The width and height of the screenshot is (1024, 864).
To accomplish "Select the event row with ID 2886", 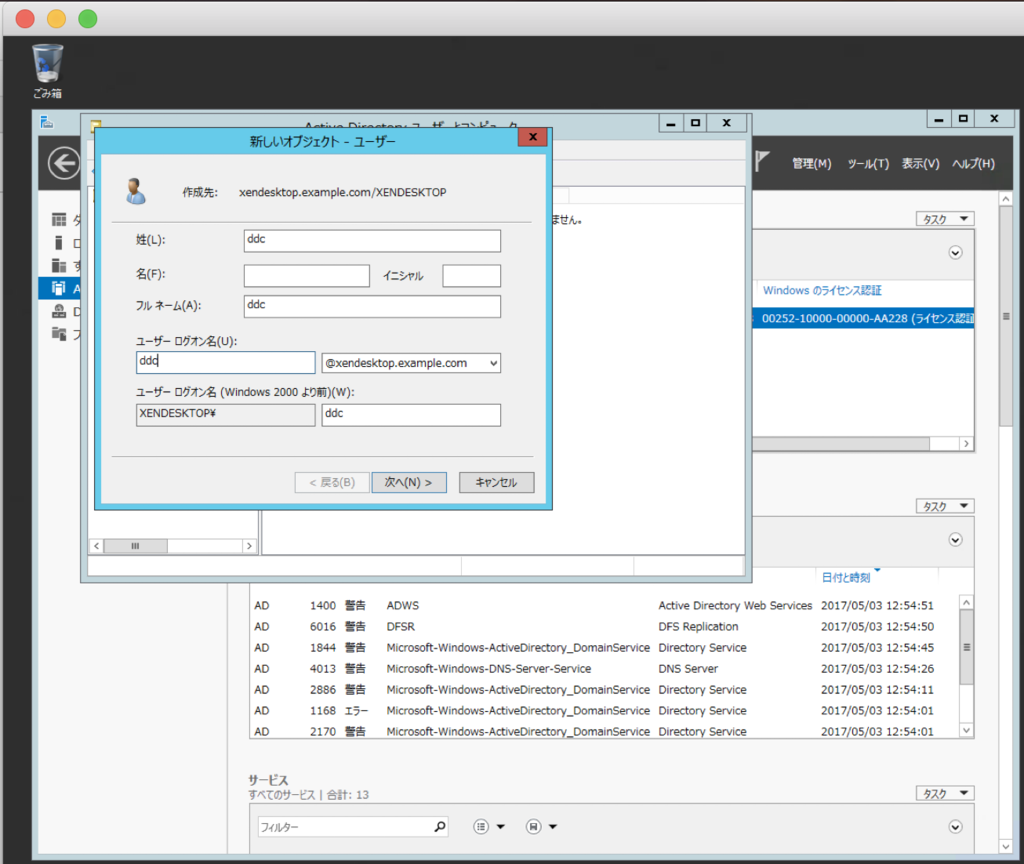I will (603, 689).
